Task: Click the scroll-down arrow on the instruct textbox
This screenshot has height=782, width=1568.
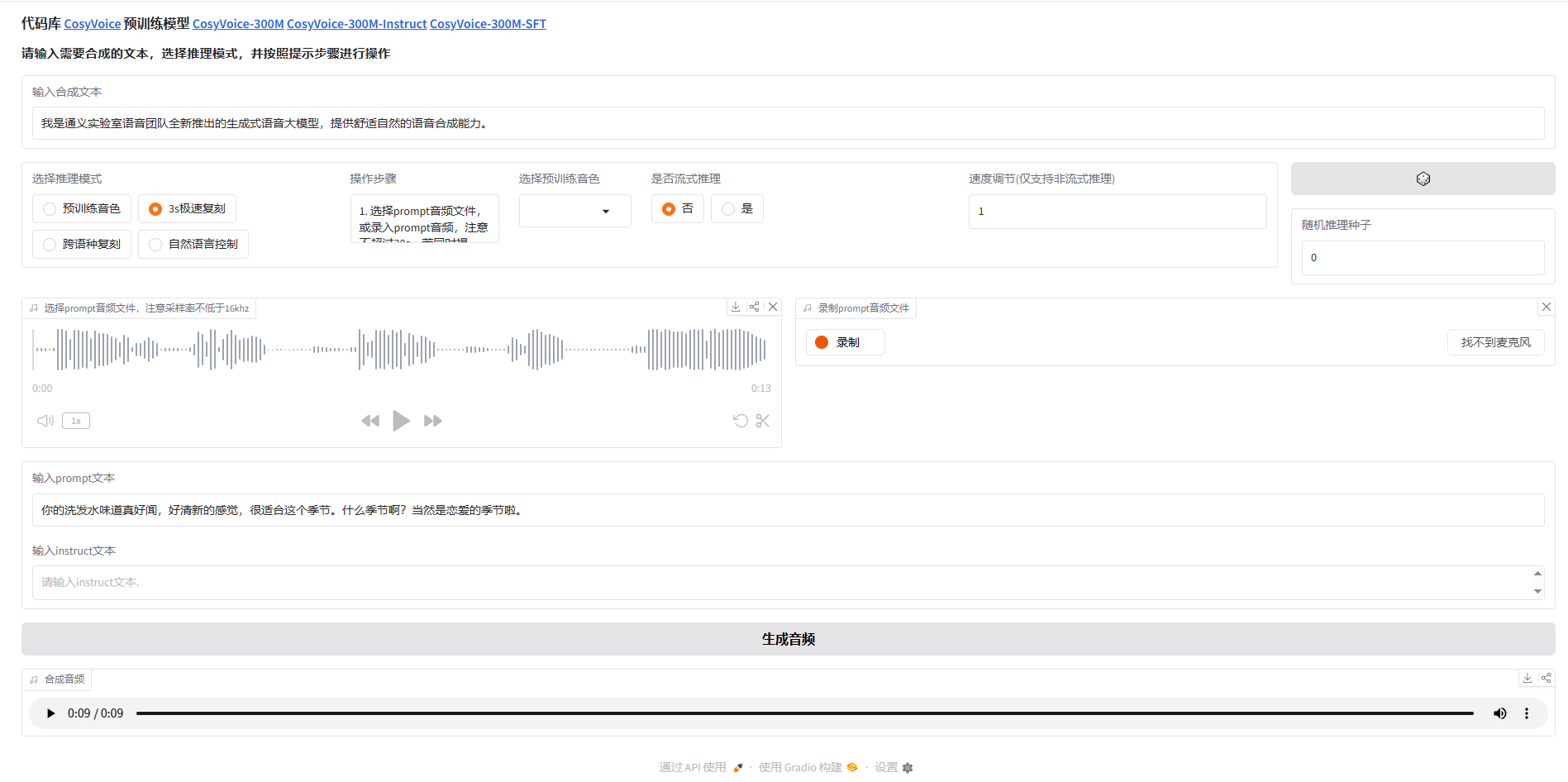Action: click(x=1537, y=593)
